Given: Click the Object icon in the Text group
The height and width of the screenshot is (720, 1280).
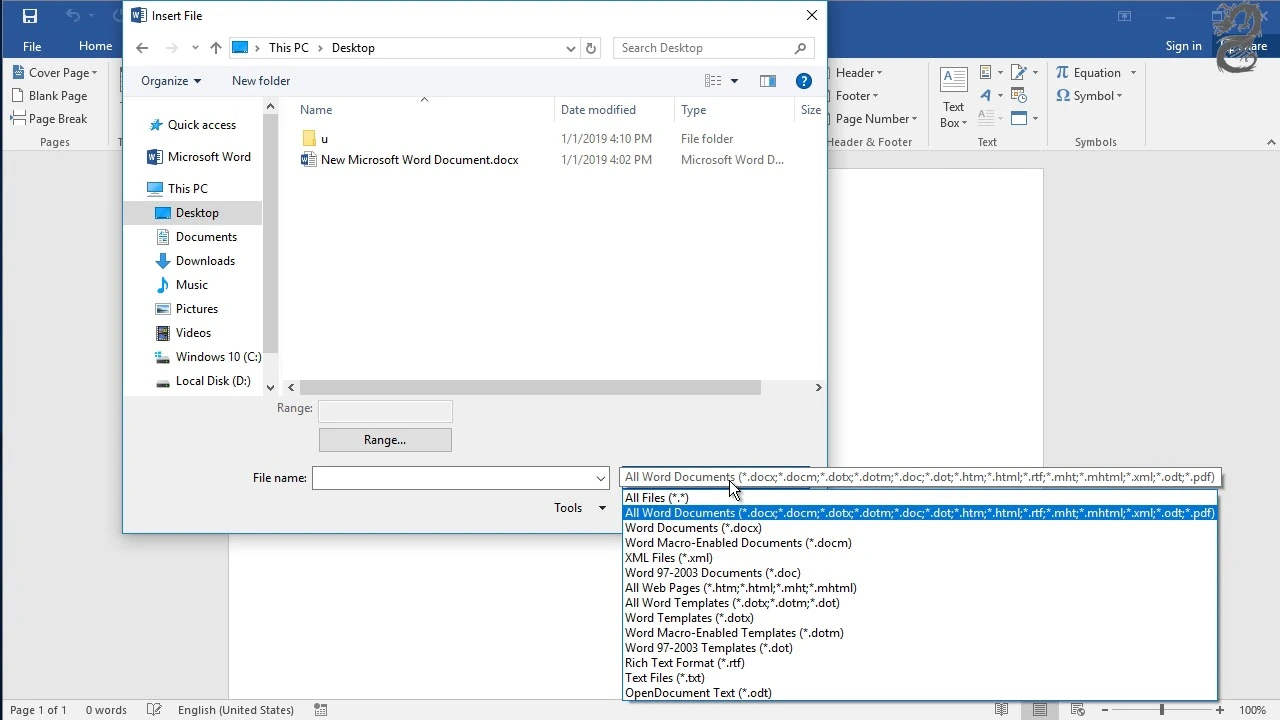Looking at the screenshot, I should pos(1019,119).
